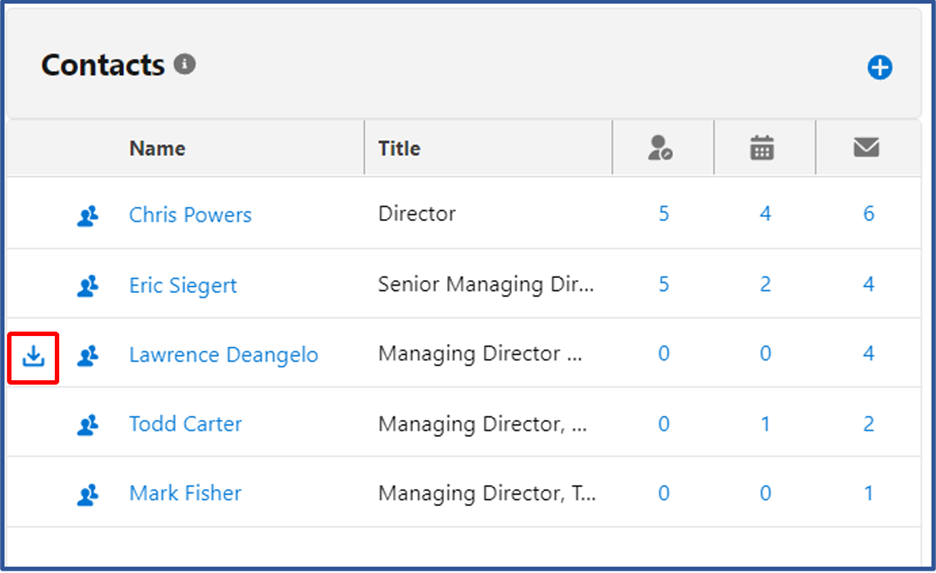Open Mark Fisher contact link
The width and height of the screenshot is (936, 573).
point(186,494)
